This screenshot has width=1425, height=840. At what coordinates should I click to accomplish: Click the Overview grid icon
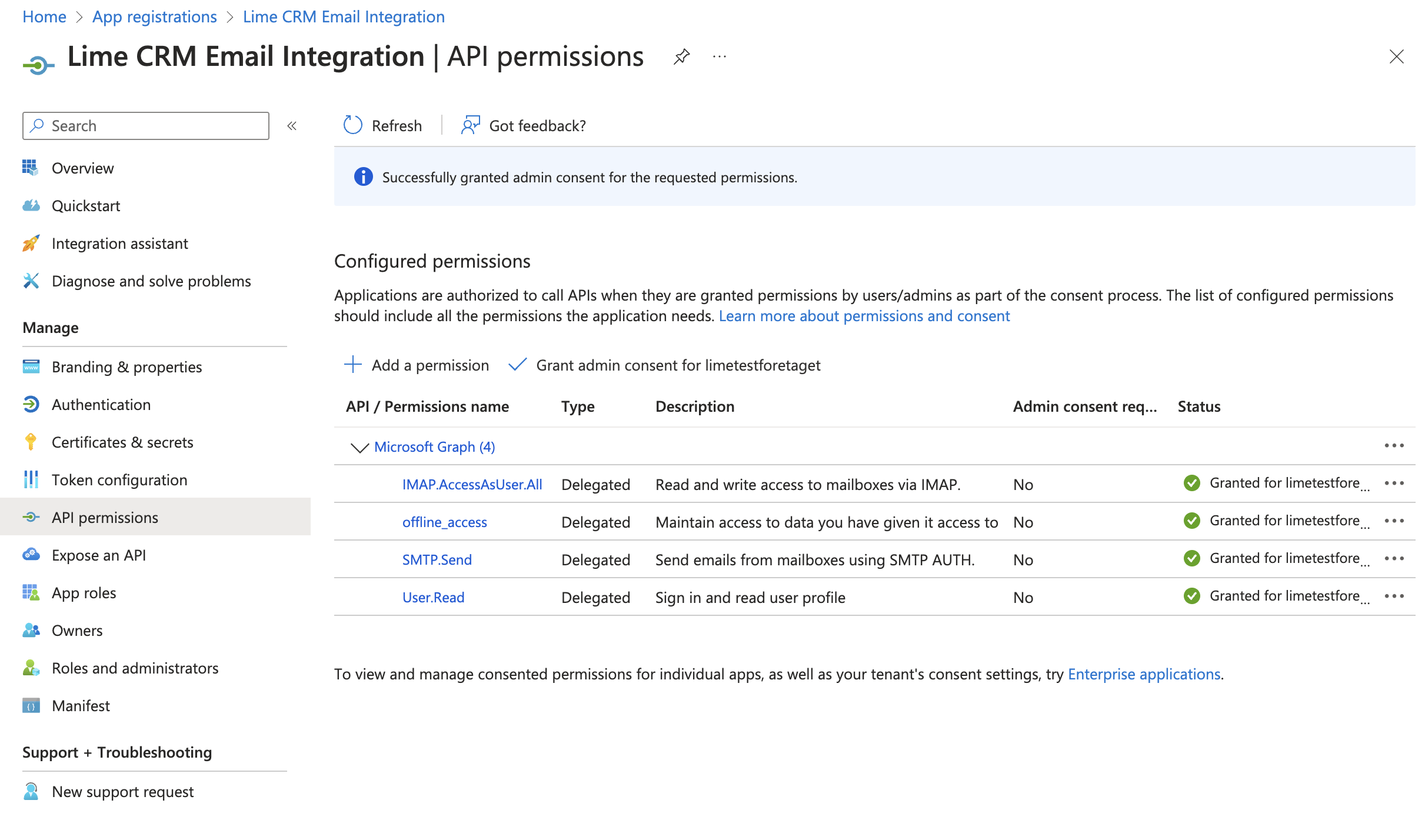[31, 168]
